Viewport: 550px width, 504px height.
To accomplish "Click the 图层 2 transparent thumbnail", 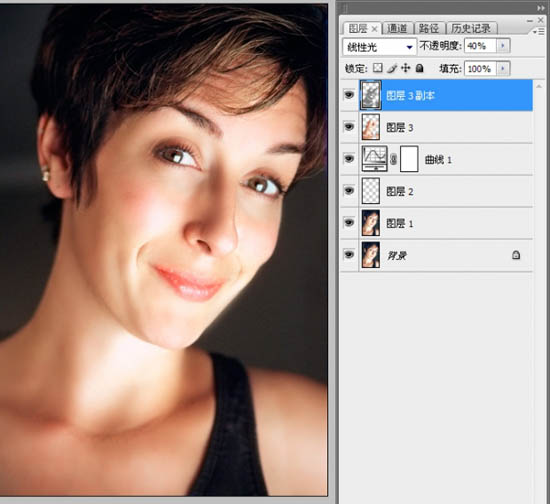I will [371, 190].
